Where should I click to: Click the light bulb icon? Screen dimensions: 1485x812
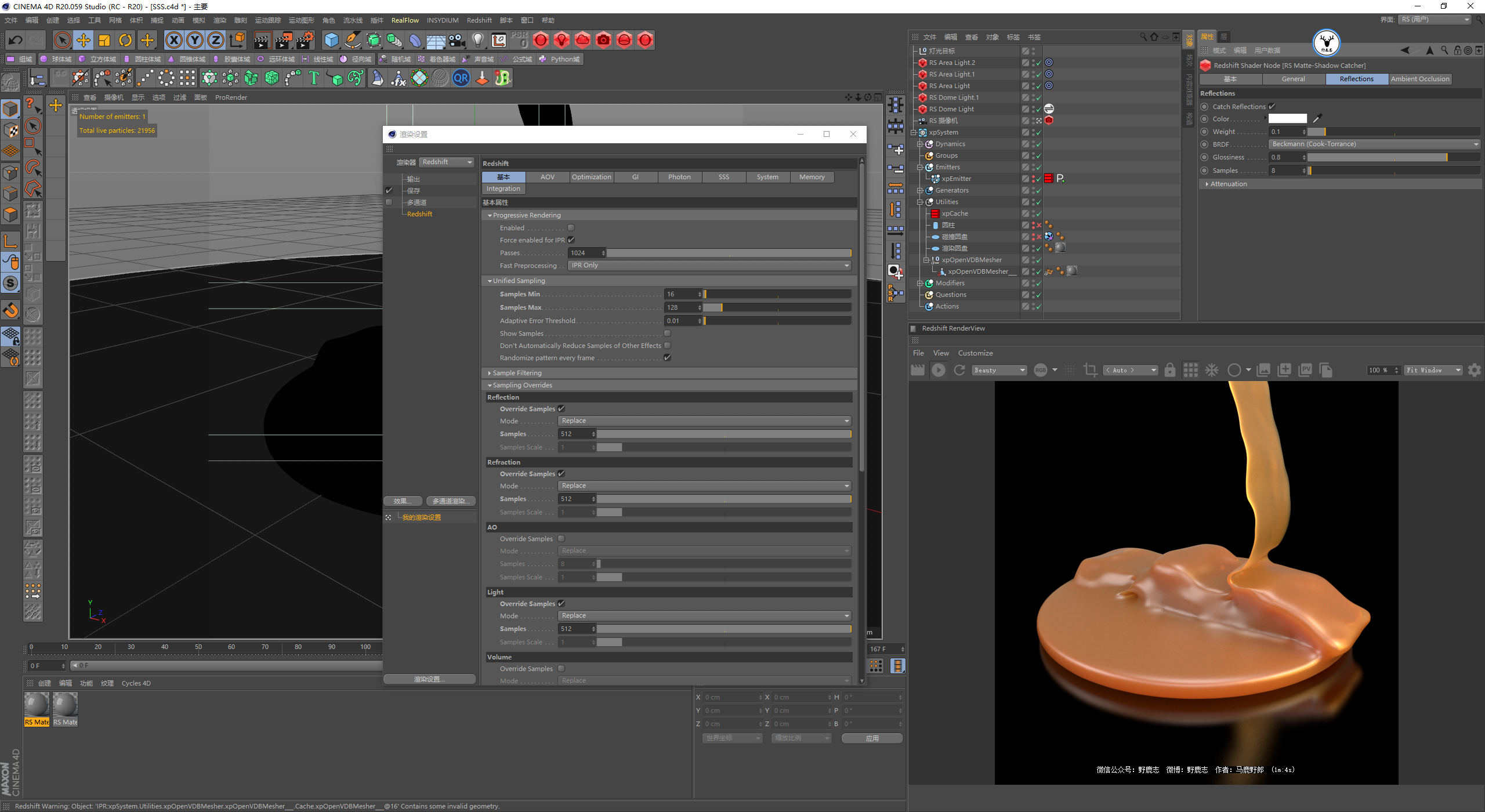coord(477,40)
